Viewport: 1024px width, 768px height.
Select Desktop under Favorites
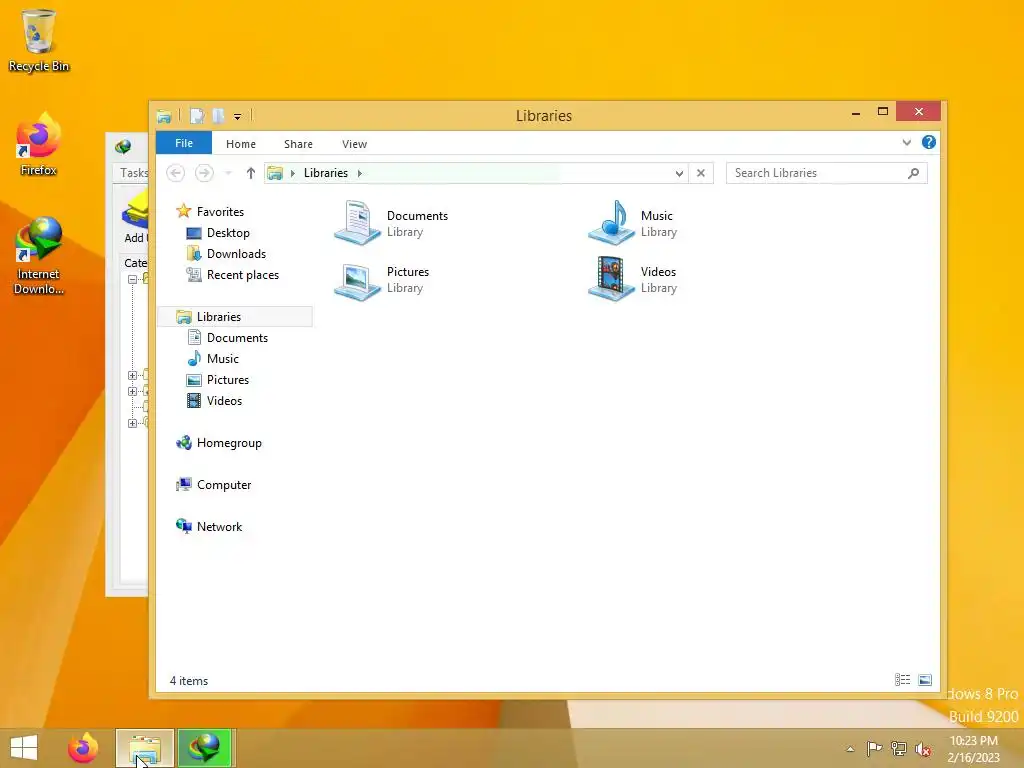point(227,232)
